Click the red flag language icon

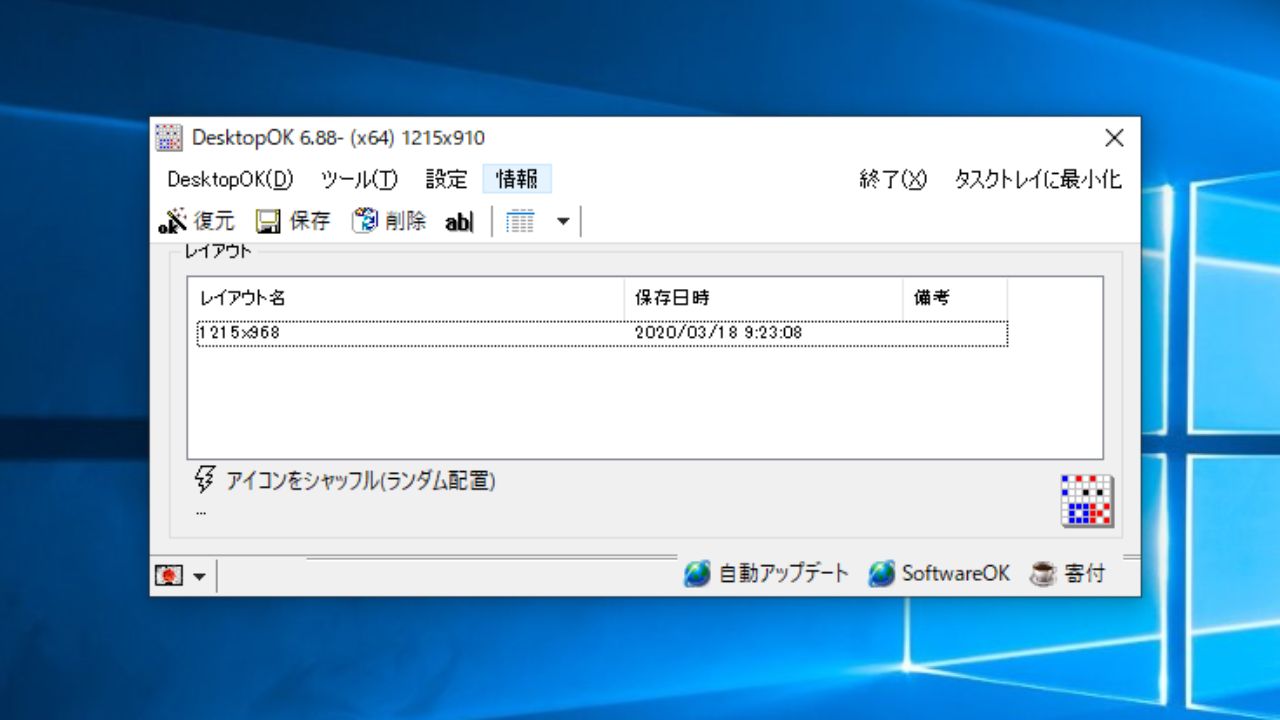click(169, 576)
